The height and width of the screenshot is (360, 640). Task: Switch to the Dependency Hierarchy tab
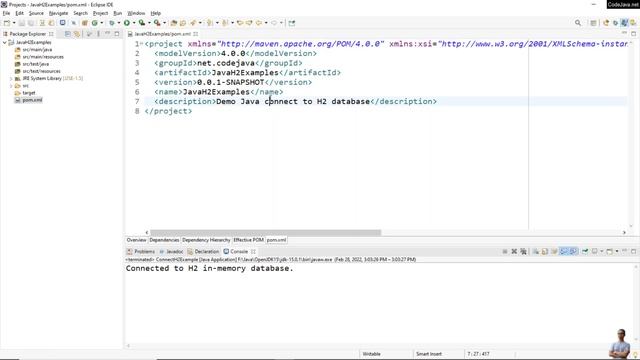click(x=206, y=240)
